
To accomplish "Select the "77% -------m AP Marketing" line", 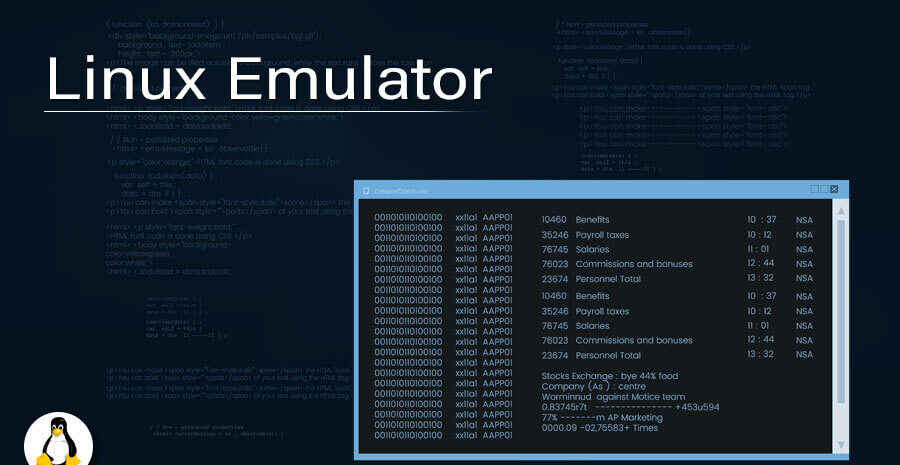I will coord(602,417).
